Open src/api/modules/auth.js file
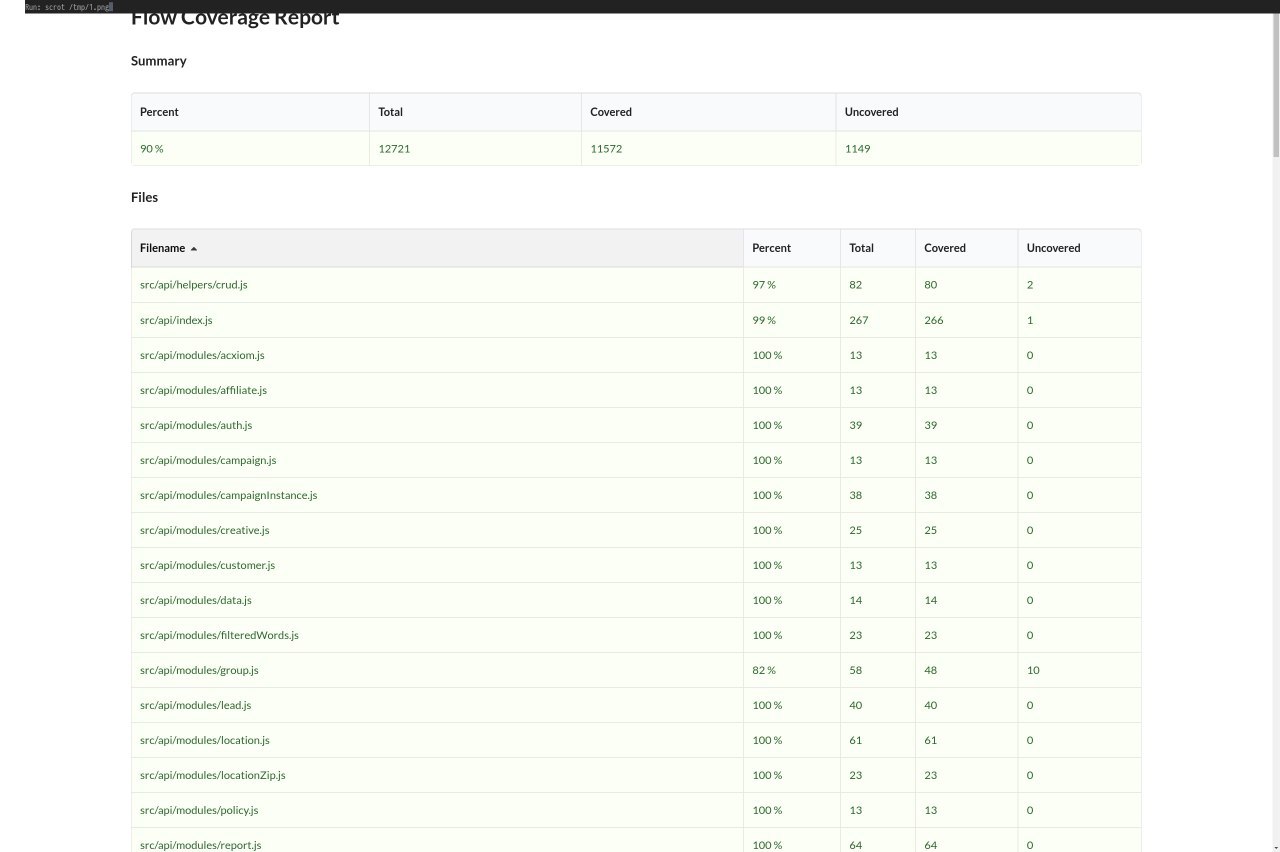Screen dimensions: 1280x852 coord(196,425)
